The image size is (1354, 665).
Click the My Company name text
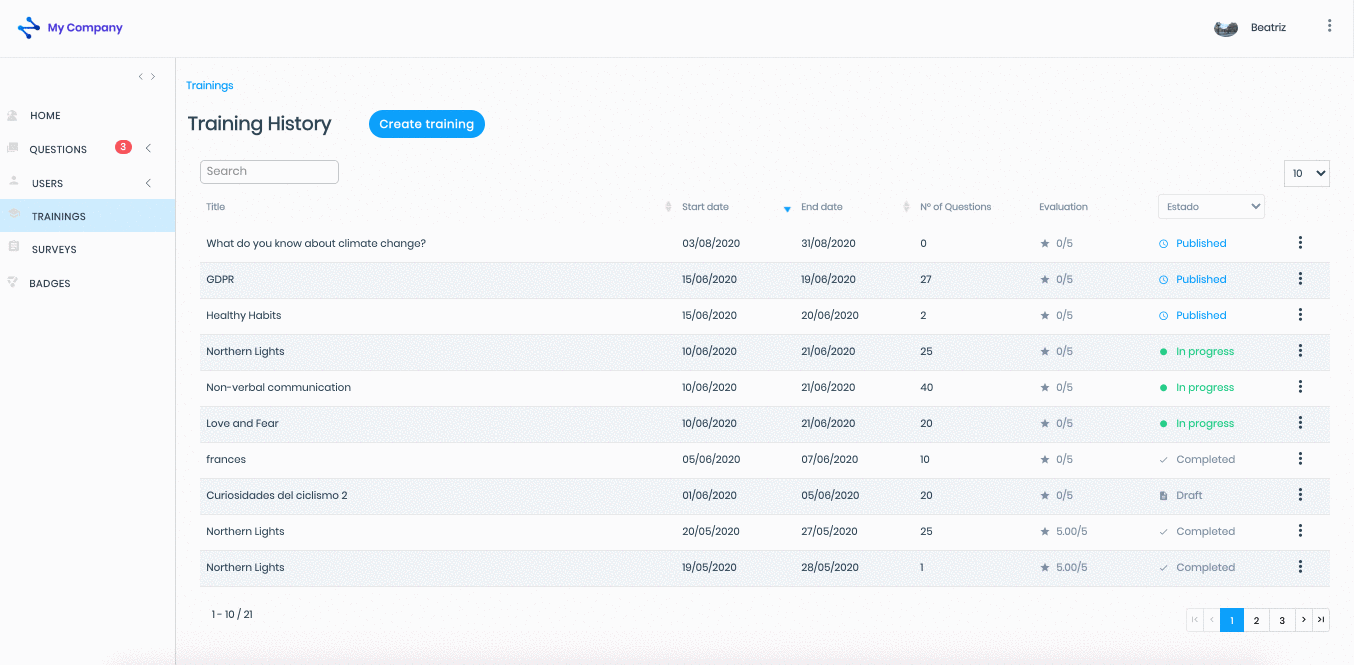[x=85, y=28]
